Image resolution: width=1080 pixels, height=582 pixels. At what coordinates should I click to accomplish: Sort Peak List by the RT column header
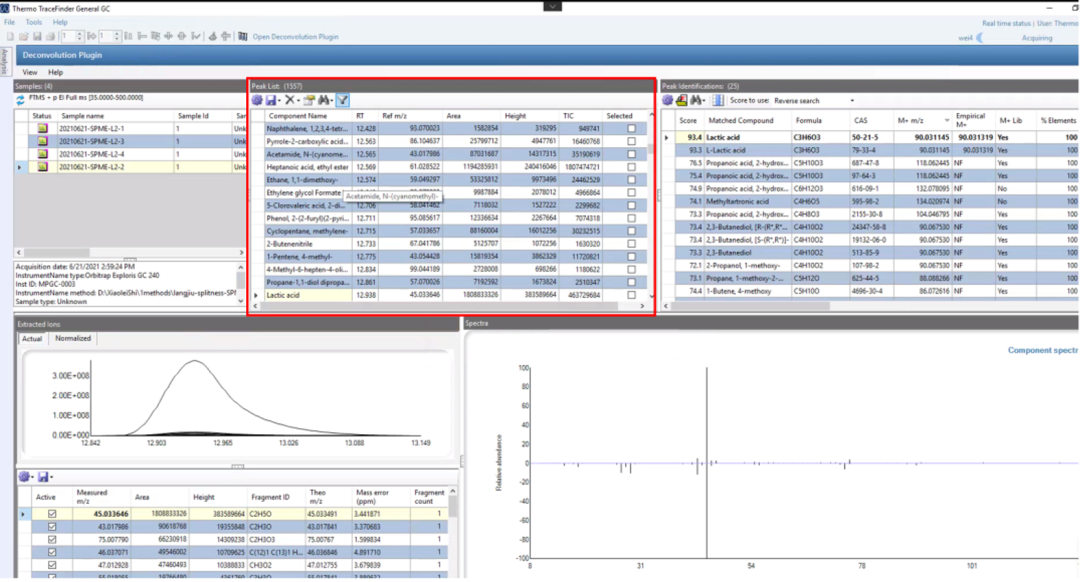[x=360, y=115]
